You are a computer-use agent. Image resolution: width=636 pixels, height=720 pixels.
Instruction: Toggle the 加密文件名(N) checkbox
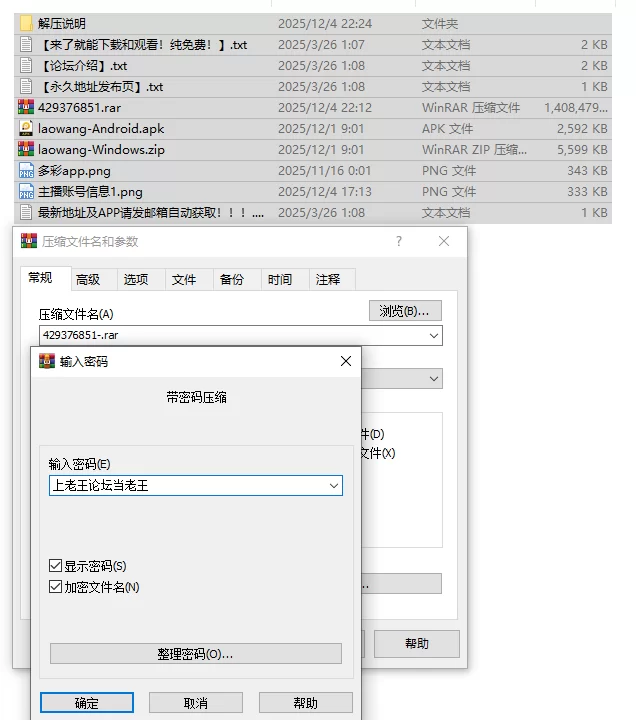55,587
